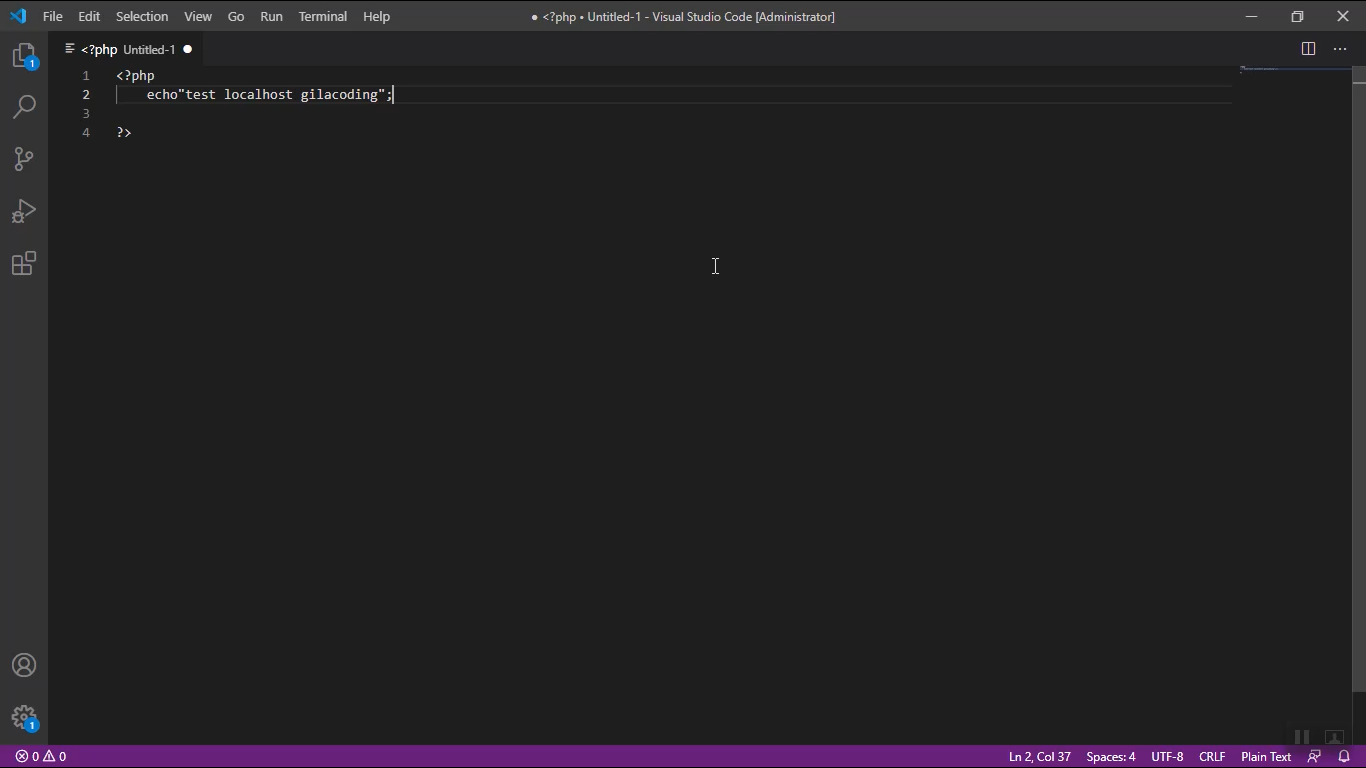Click the closing '?>' tag on line 4

click(x=124, y=133)
